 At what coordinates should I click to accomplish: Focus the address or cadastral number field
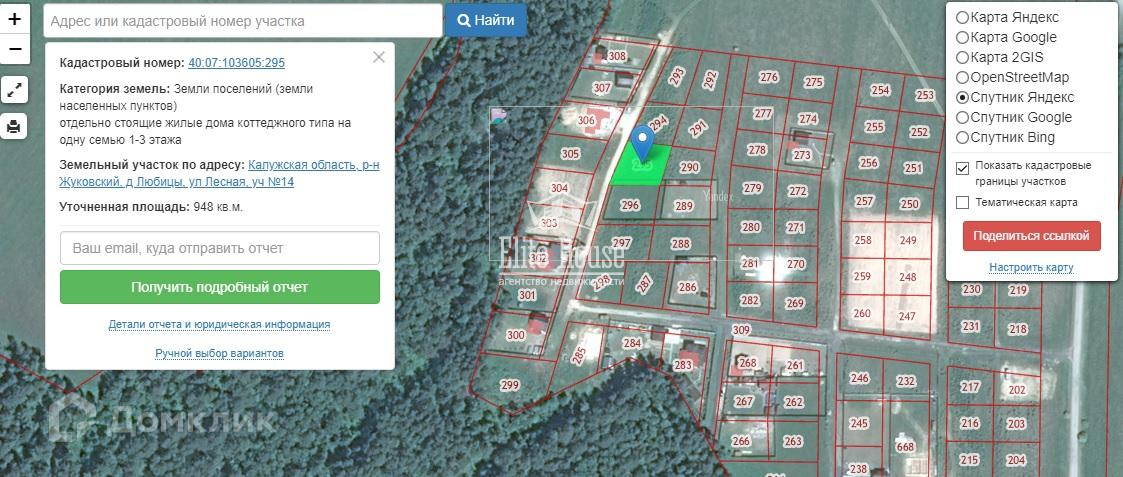pyautogui.click(x=243, y=21)
